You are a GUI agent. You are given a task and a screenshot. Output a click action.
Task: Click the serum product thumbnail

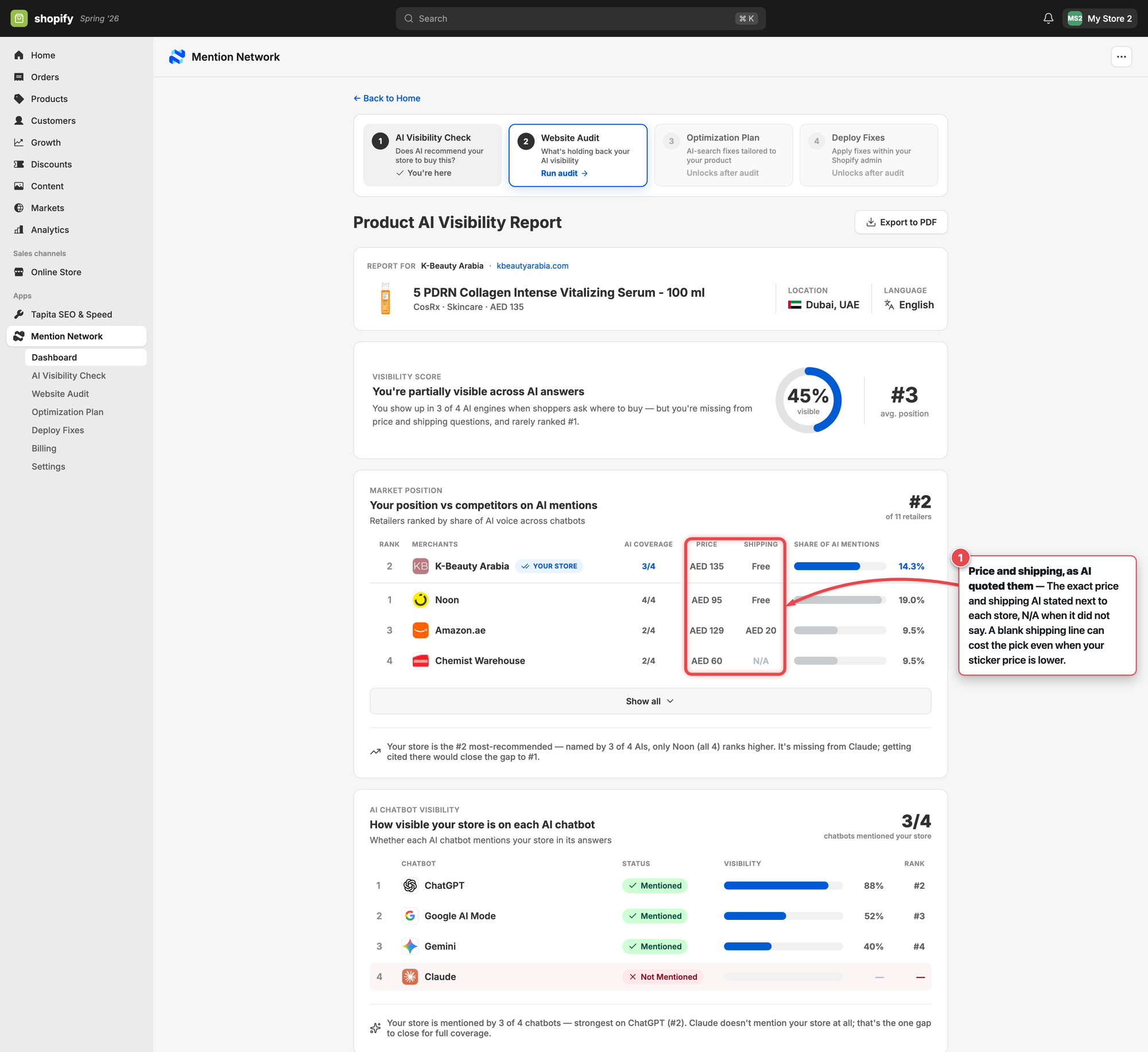(385, 299)
